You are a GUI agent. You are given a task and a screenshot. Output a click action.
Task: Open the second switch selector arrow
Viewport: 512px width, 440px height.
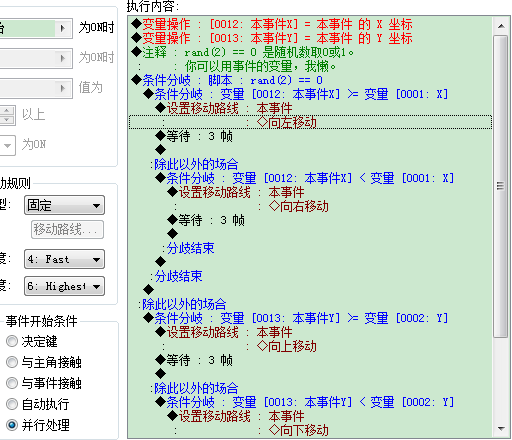(63, 58)
